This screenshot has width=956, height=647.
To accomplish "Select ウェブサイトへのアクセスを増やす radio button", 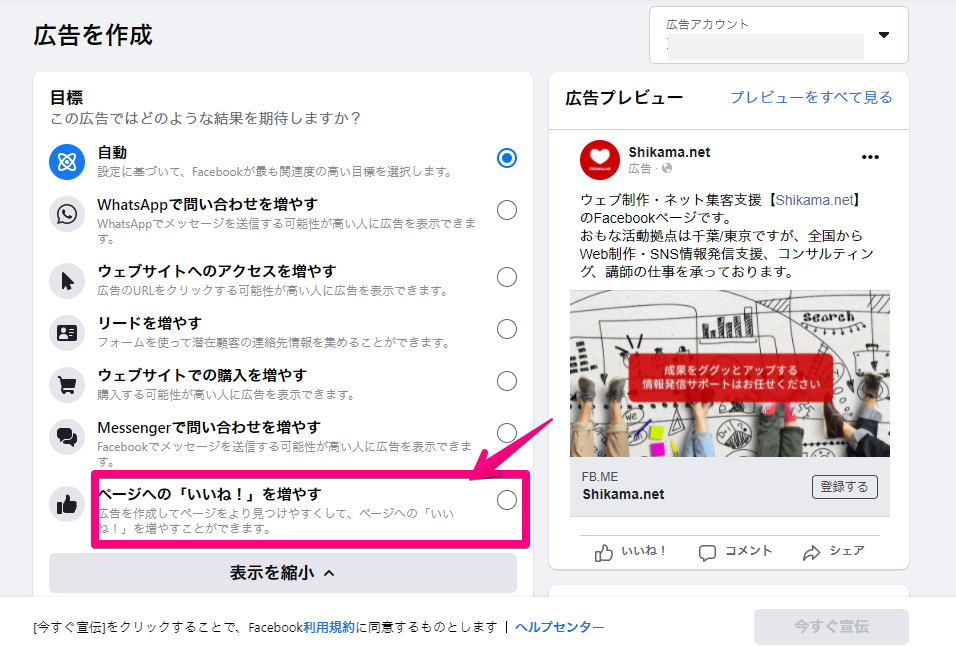I will pyautogui.click(x=507, y=277).
